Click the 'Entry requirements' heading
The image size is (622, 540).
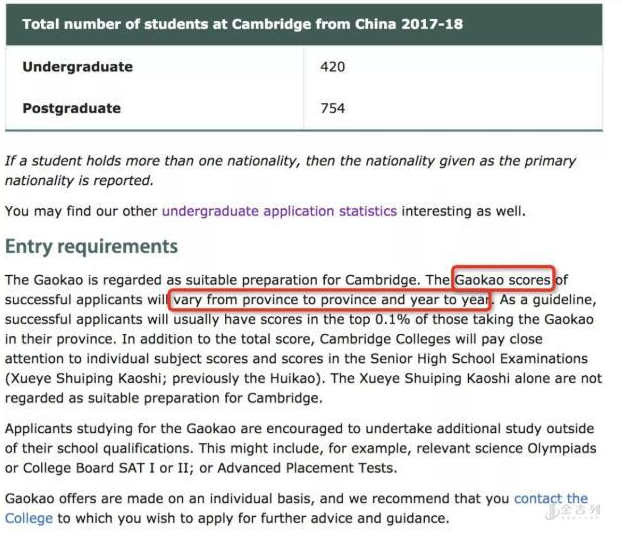91,247
